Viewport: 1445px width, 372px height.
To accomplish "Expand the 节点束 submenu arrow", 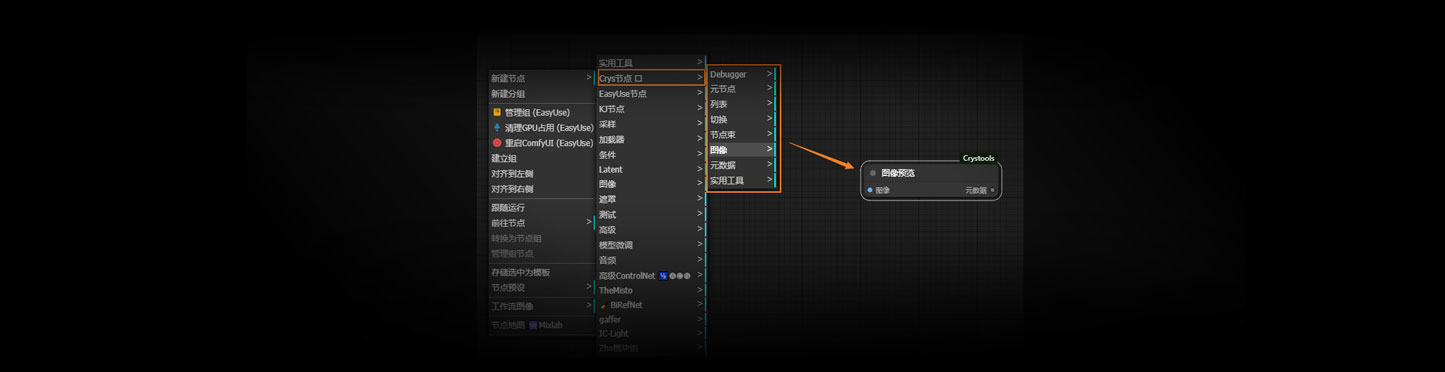I will point(770,134).
